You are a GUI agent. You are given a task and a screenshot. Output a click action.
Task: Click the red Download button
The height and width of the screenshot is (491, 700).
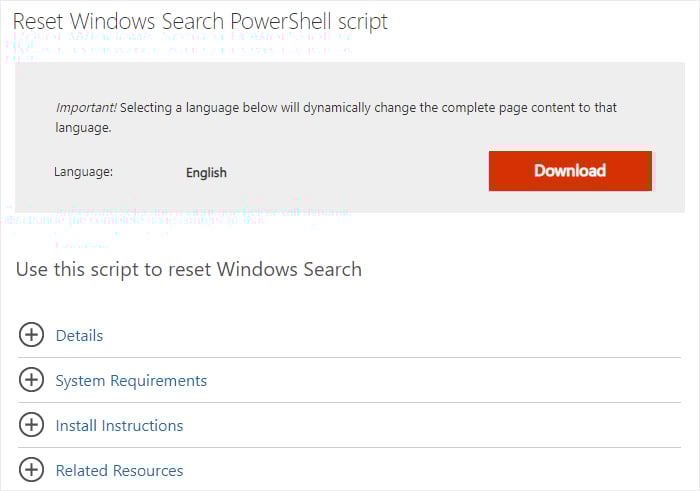[570, 171]
